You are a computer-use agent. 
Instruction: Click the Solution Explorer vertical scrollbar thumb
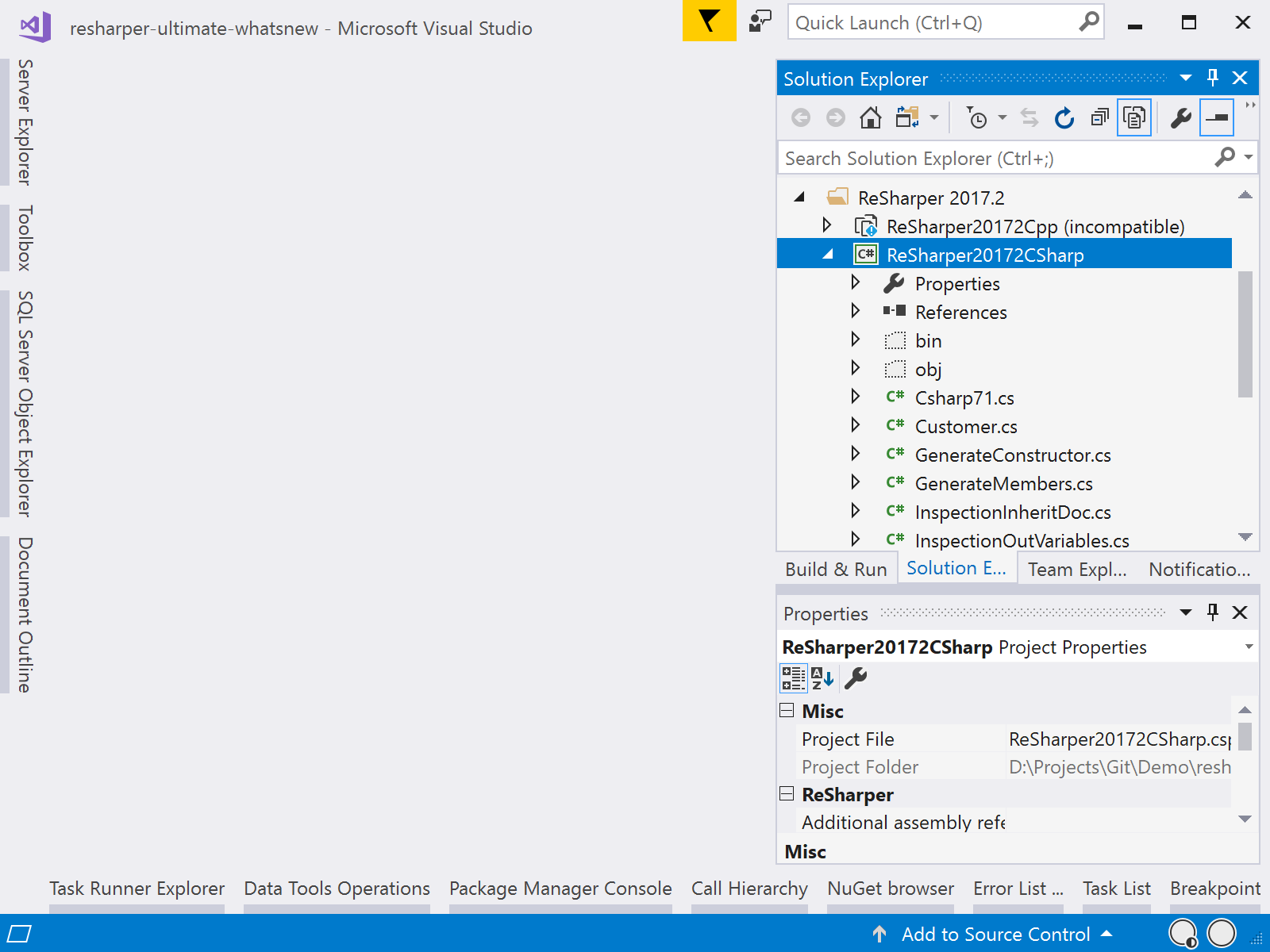pyautogui.click(x=1245, y=334)
